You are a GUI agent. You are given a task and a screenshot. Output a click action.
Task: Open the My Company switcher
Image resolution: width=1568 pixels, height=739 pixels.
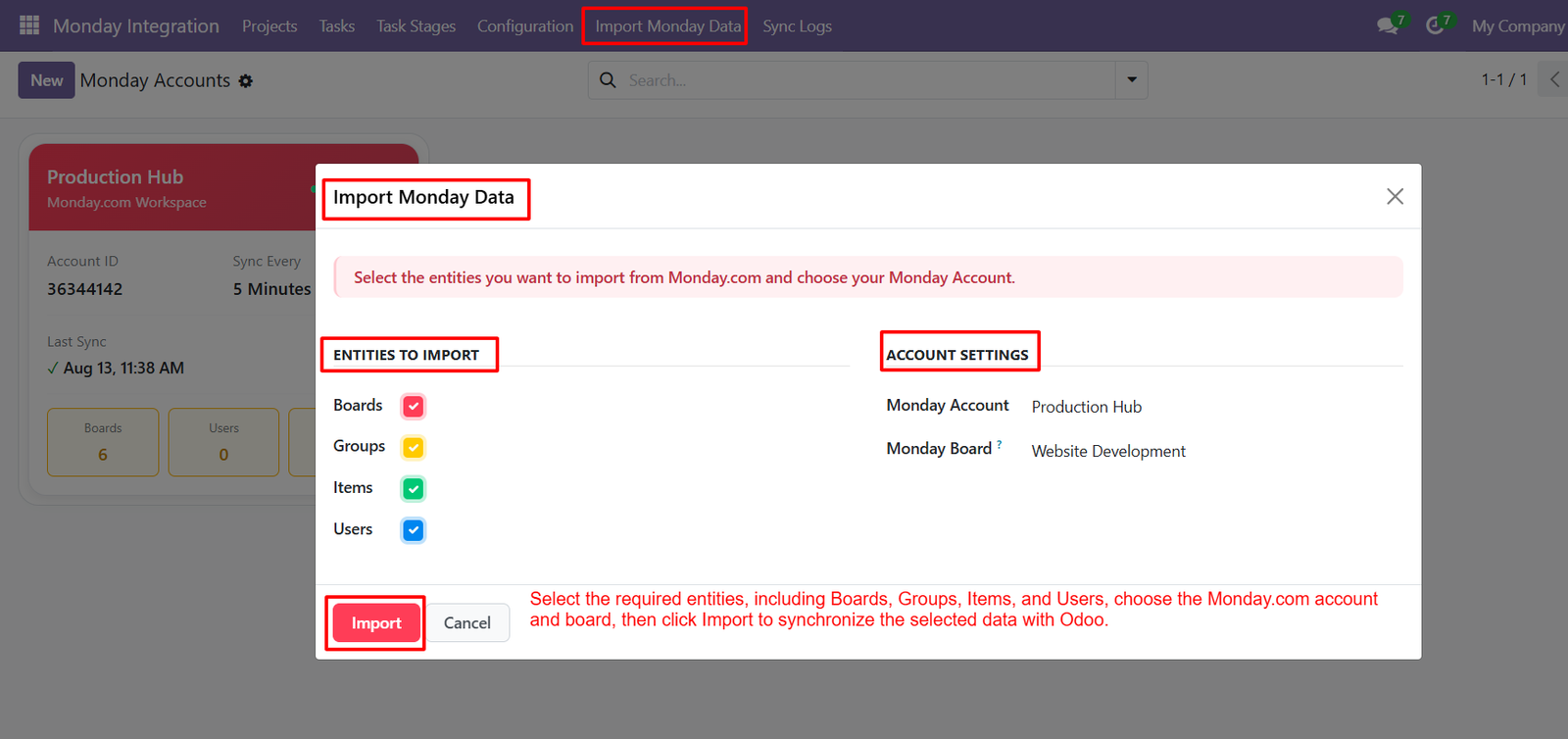coord(1518,26)
